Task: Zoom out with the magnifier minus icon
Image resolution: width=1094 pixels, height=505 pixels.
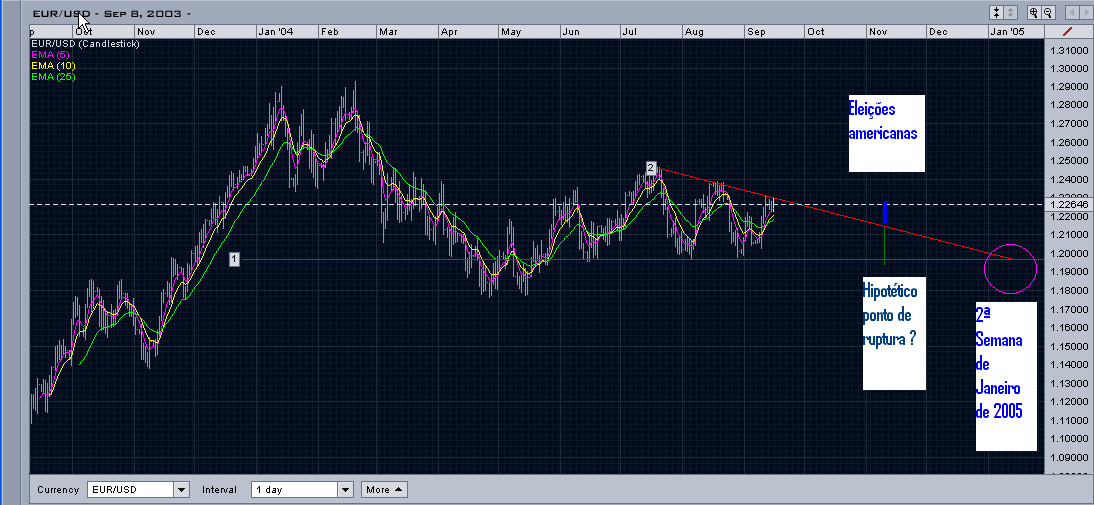Action: pyautogui.click(x=1047, y=13)
